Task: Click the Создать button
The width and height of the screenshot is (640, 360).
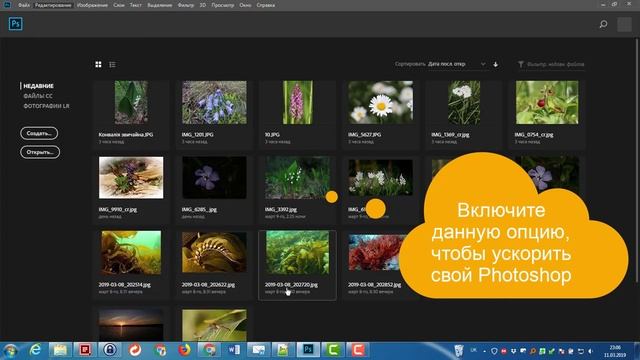Action: 39,133
